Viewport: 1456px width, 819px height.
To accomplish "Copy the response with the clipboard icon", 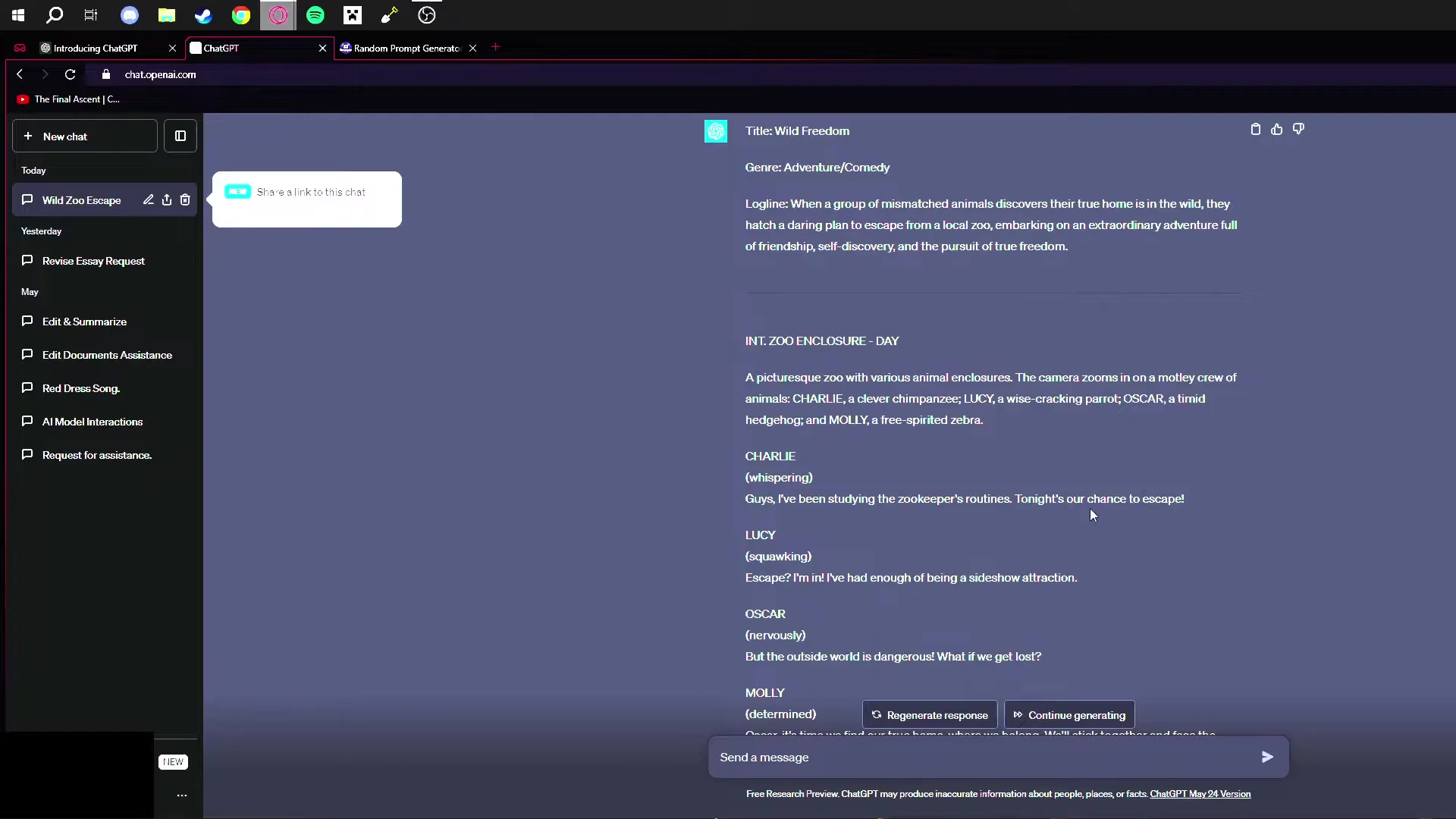I will (1255, 130).
